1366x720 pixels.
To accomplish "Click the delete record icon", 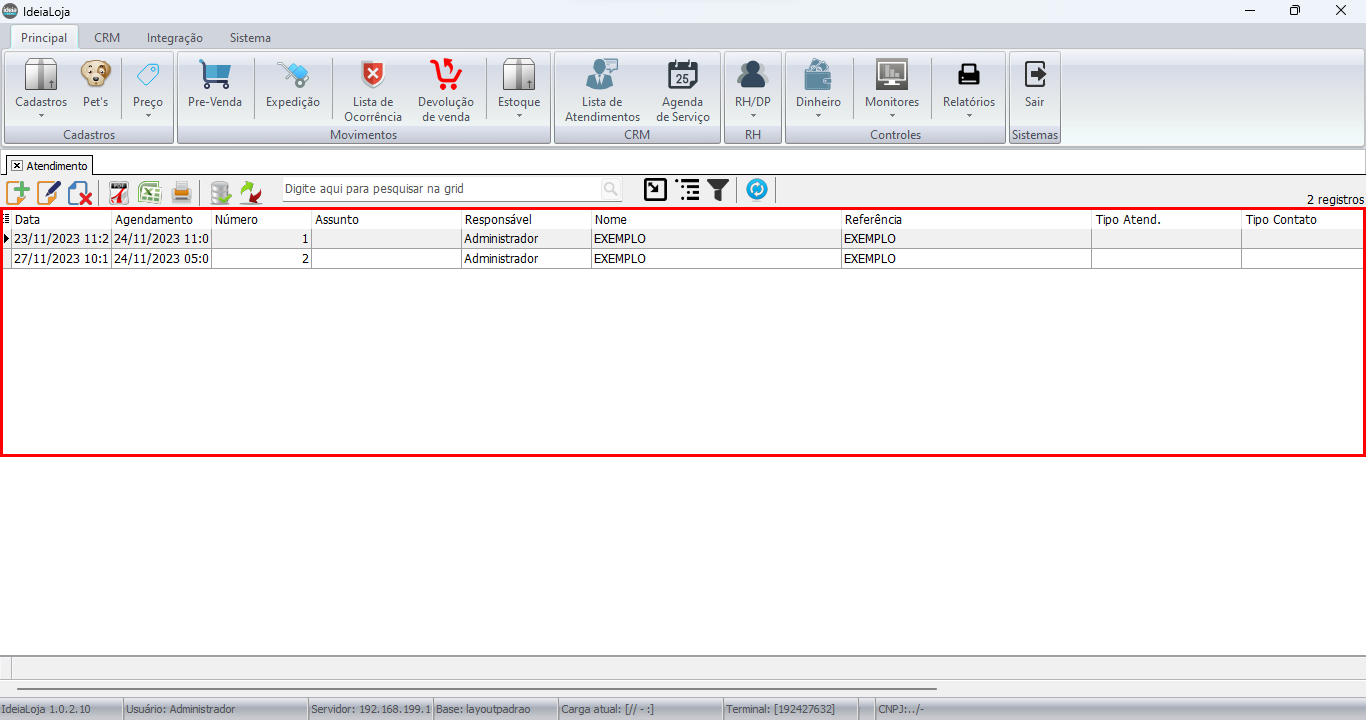I will pyautogui.click(x=80, y=192).
